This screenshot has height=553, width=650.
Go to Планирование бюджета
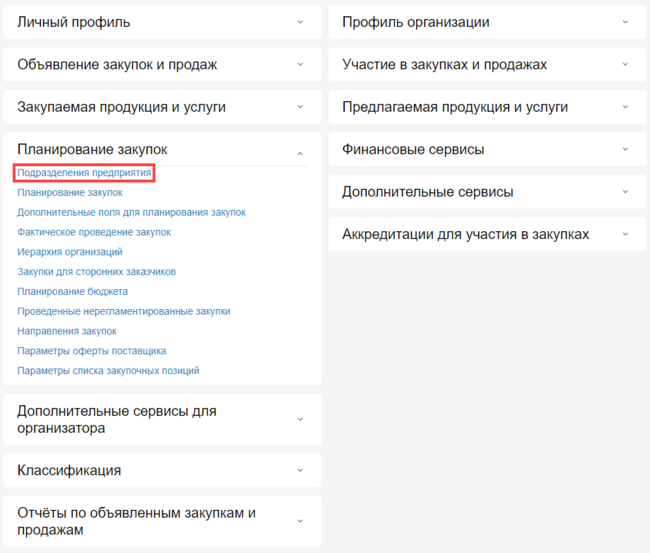[x=73, y=292]
